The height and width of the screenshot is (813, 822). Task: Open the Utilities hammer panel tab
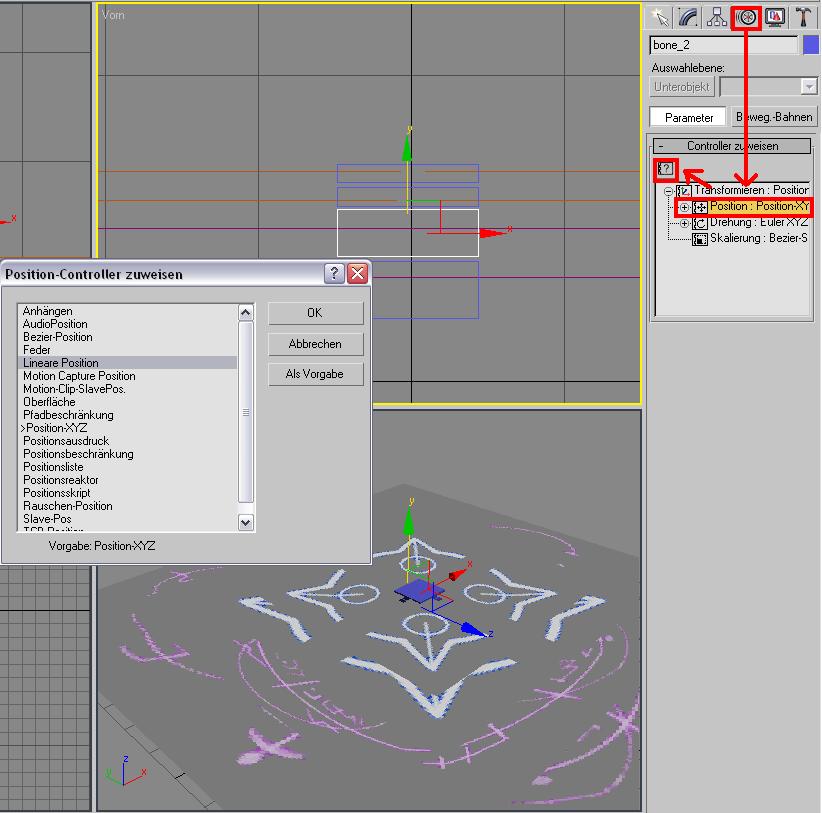(803, 18)
